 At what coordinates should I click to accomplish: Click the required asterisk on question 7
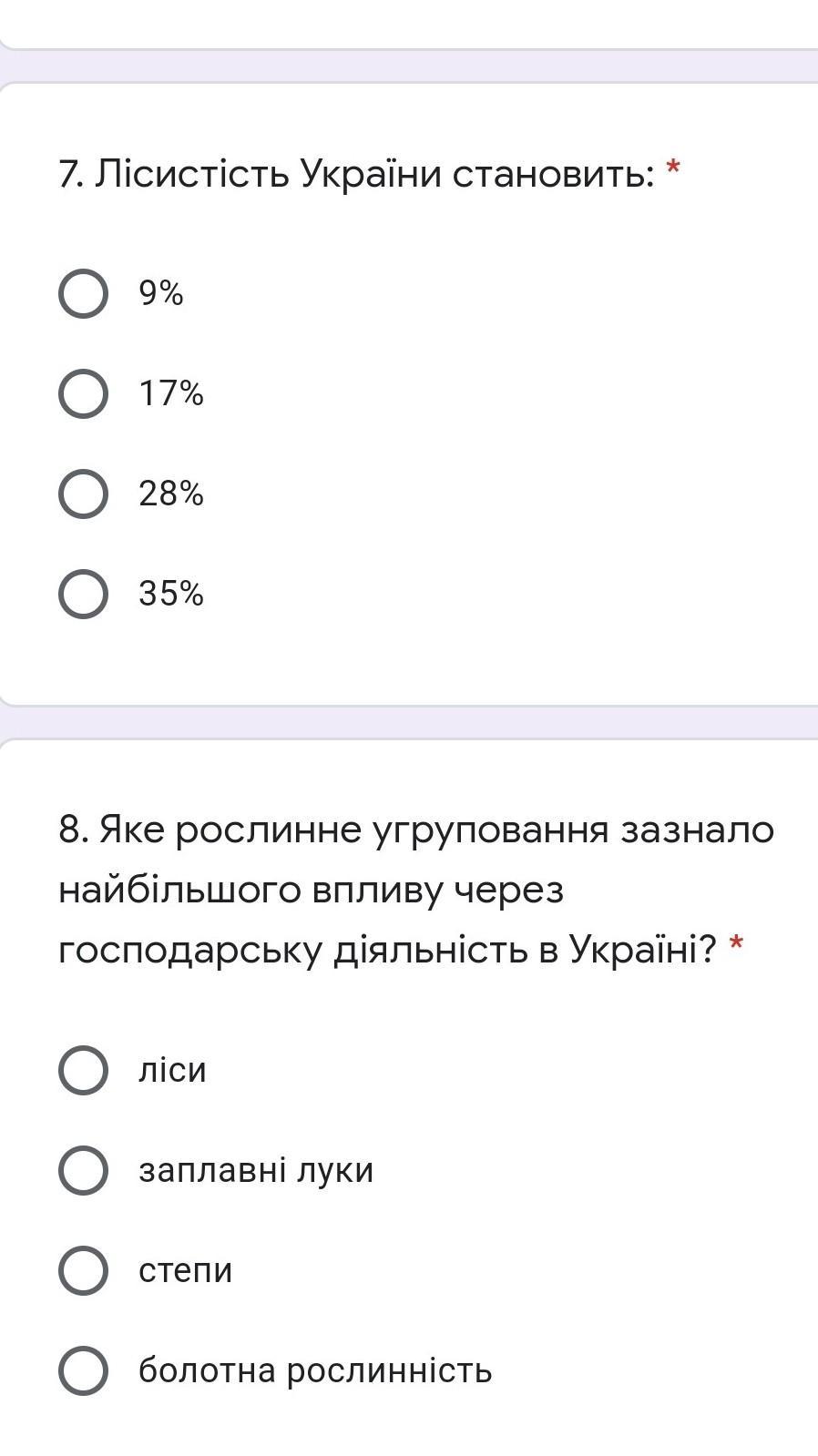tap(673, 167)
